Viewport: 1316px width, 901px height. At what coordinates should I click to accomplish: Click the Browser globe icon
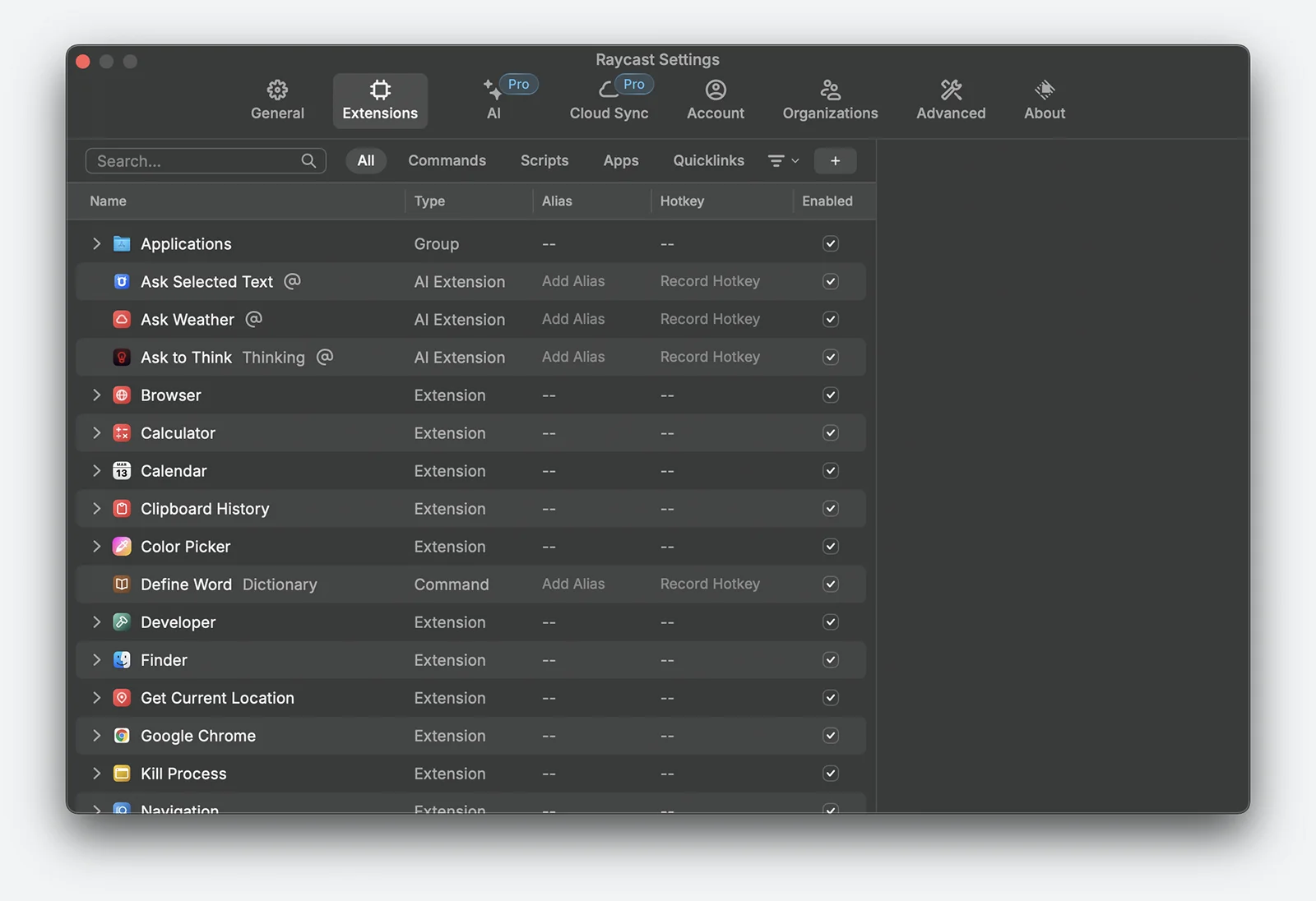(122, 395)
